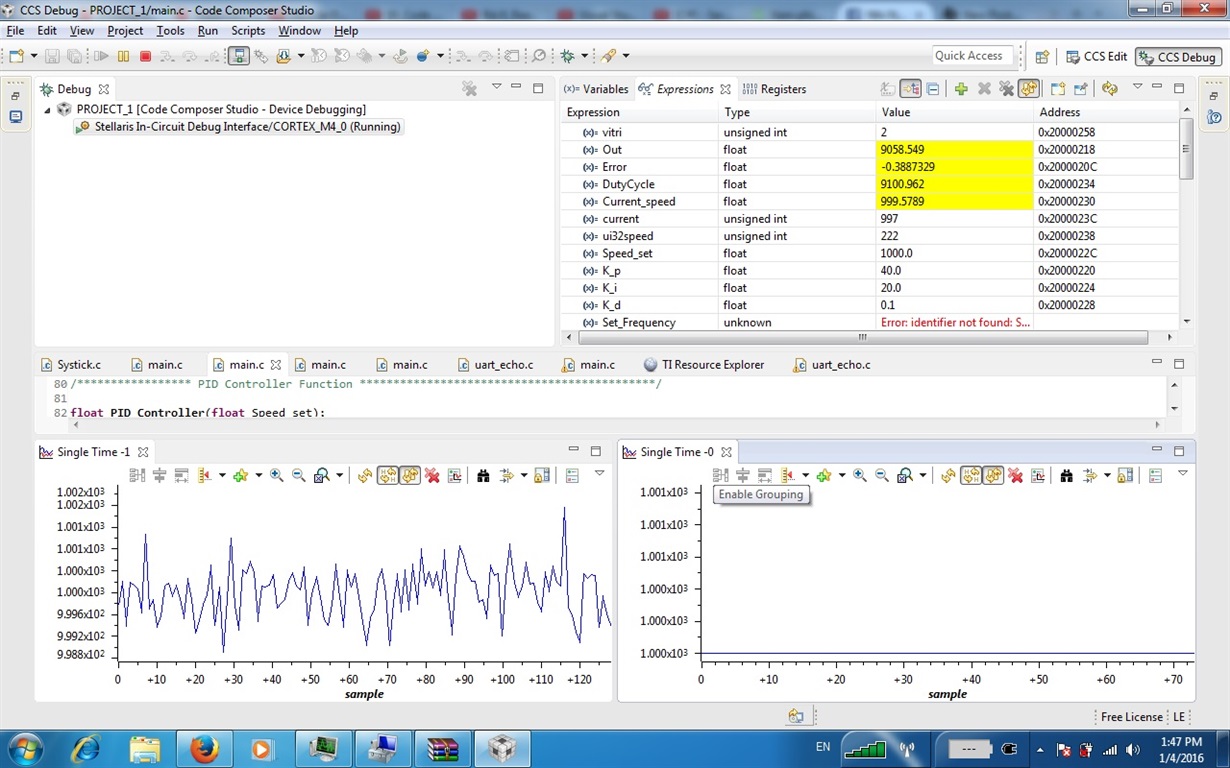Switch to the Registers tab
Screen dimensions: 1230x768
[775, 89]
